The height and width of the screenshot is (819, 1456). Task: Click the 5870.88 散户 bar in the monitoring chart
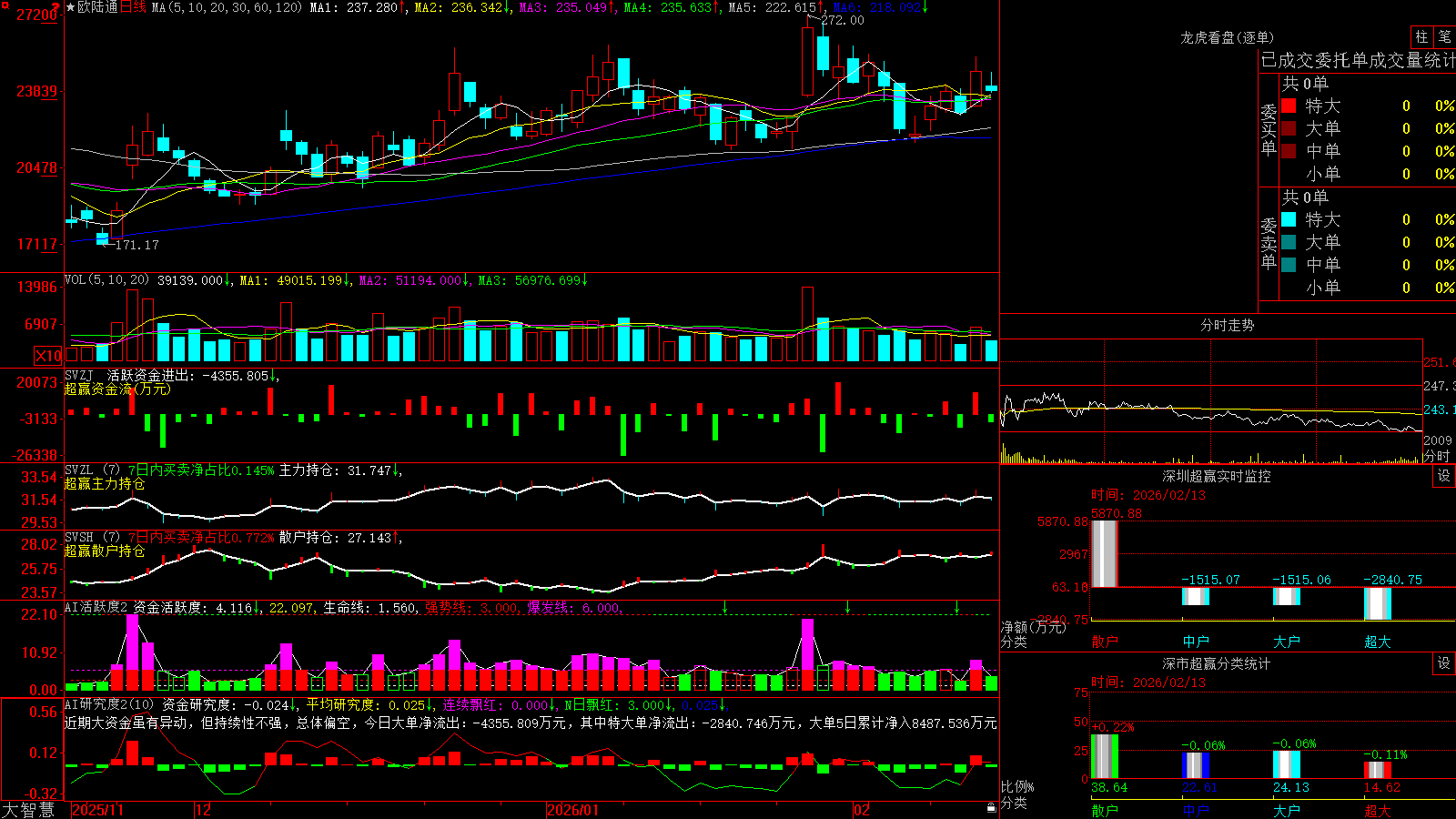(x=1105, y=553)
